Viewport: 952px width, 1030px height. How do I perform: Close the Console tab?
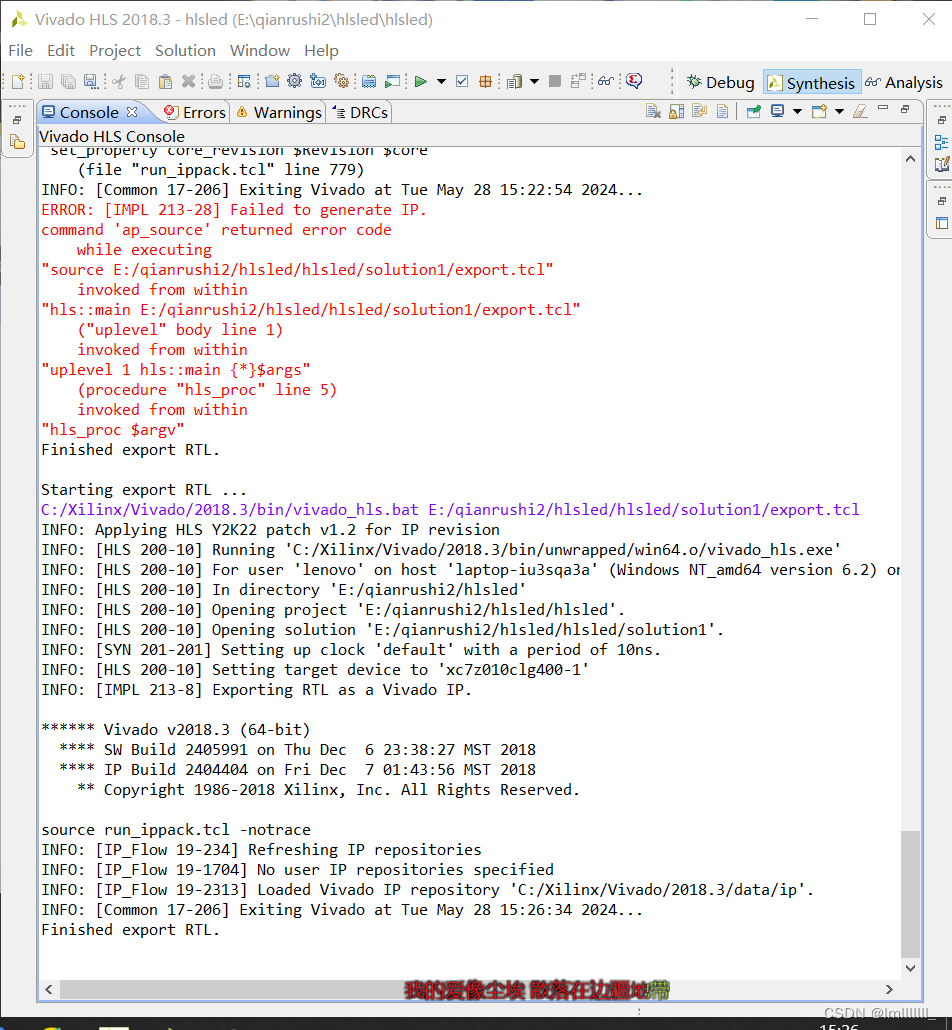132,112
